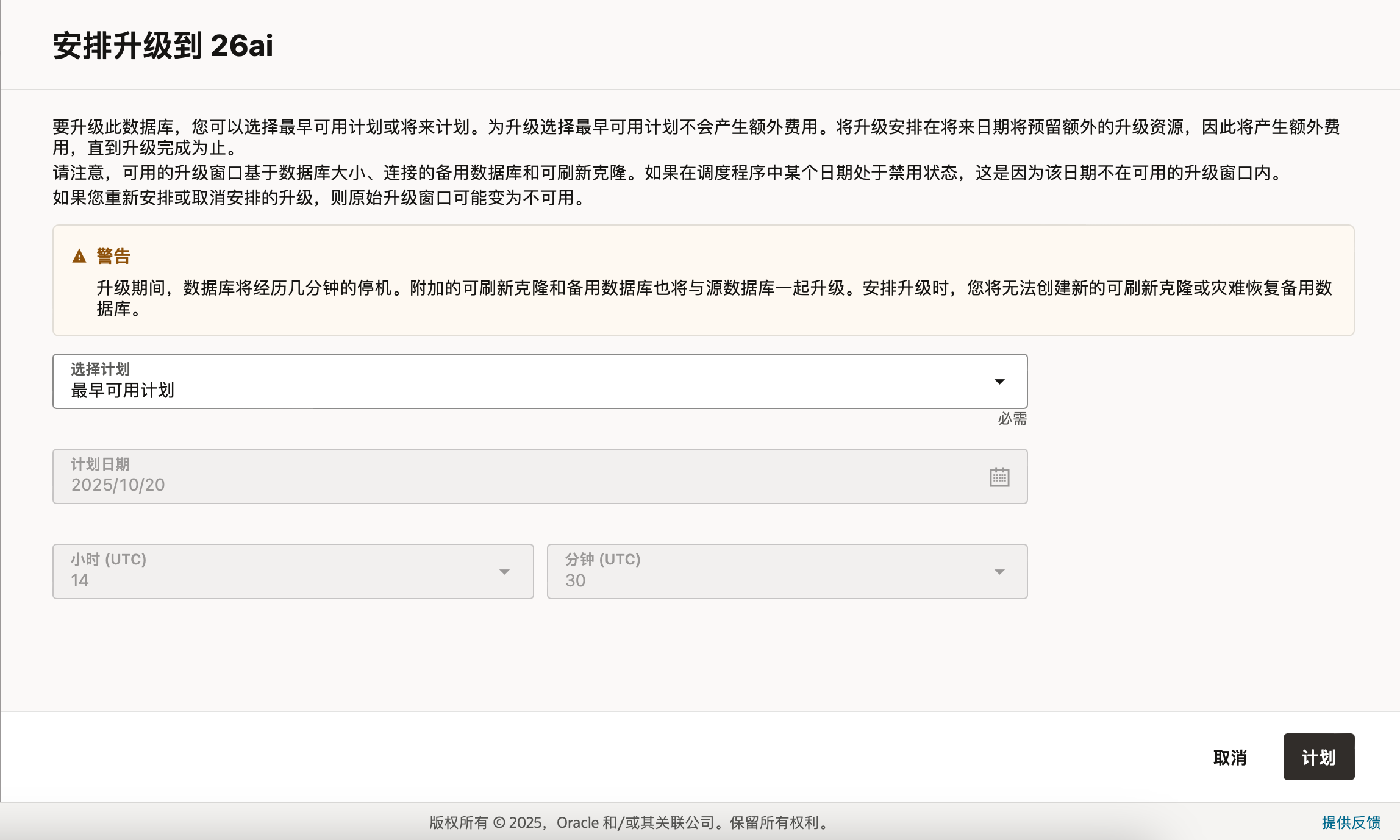
Task: Open the 提供反馈 link
Action: coord(1351,822)
